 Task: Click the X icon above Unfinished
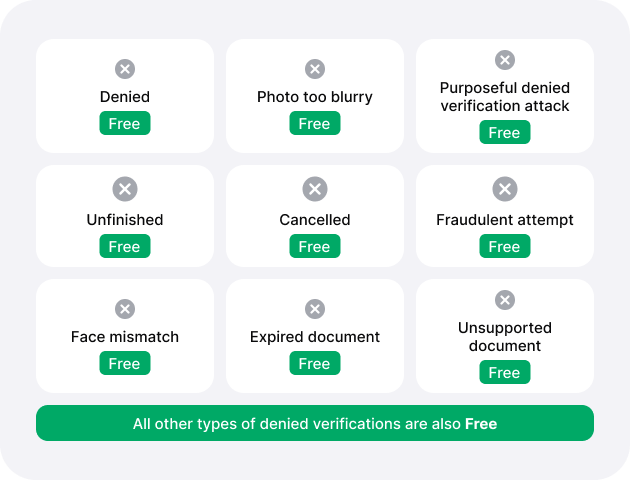[x=125, y=189]
